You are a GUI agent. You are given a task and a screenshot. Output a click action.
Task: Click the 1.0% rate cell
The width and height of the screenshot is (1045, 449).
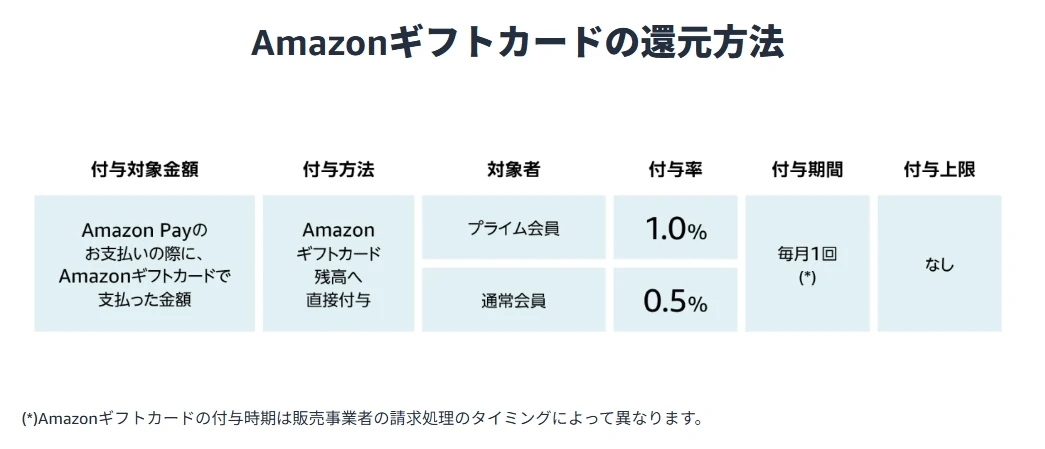click(675, 229)
